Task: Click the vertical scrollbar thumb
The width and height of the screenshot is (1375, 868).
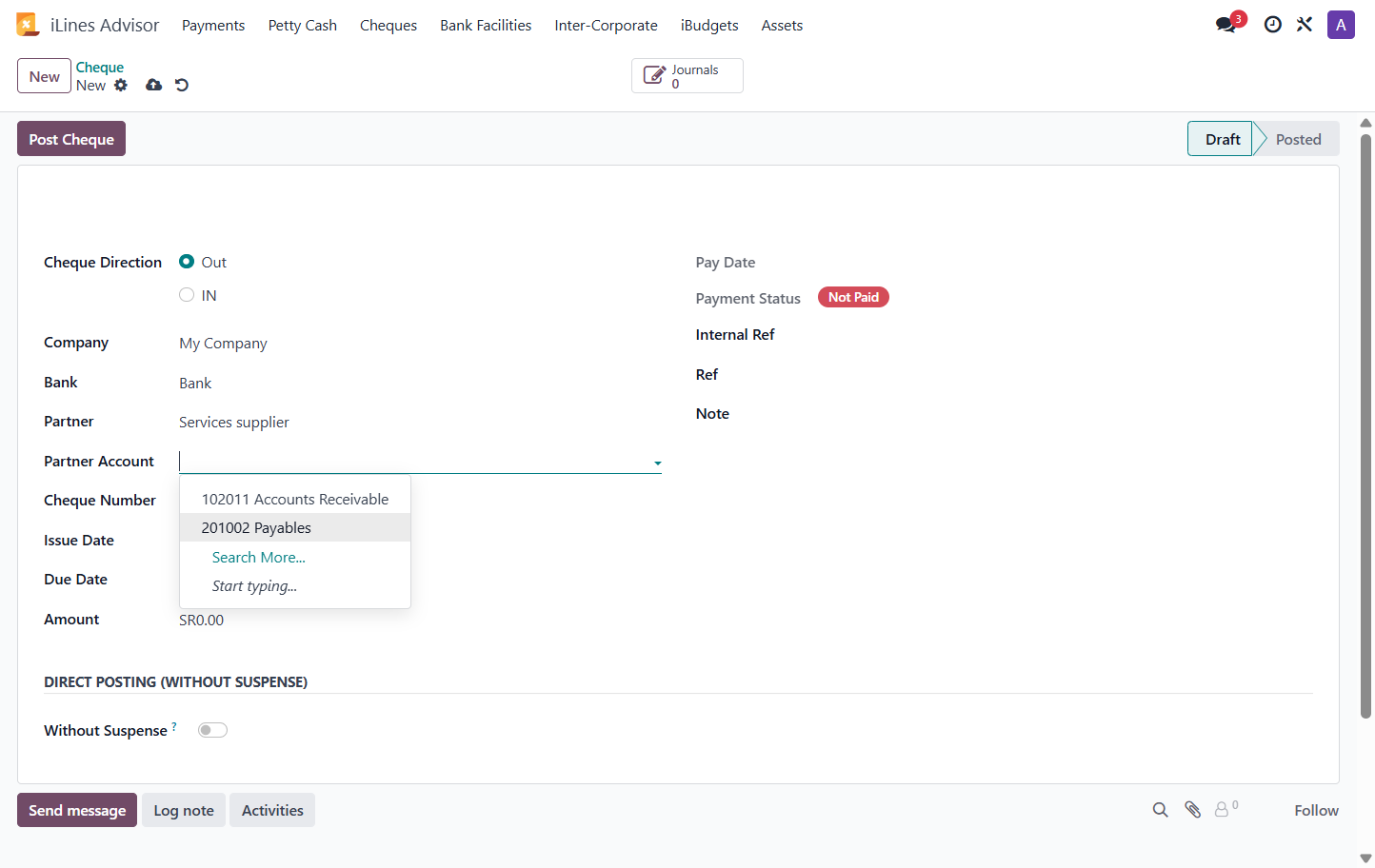Action: pos(1365,425)
